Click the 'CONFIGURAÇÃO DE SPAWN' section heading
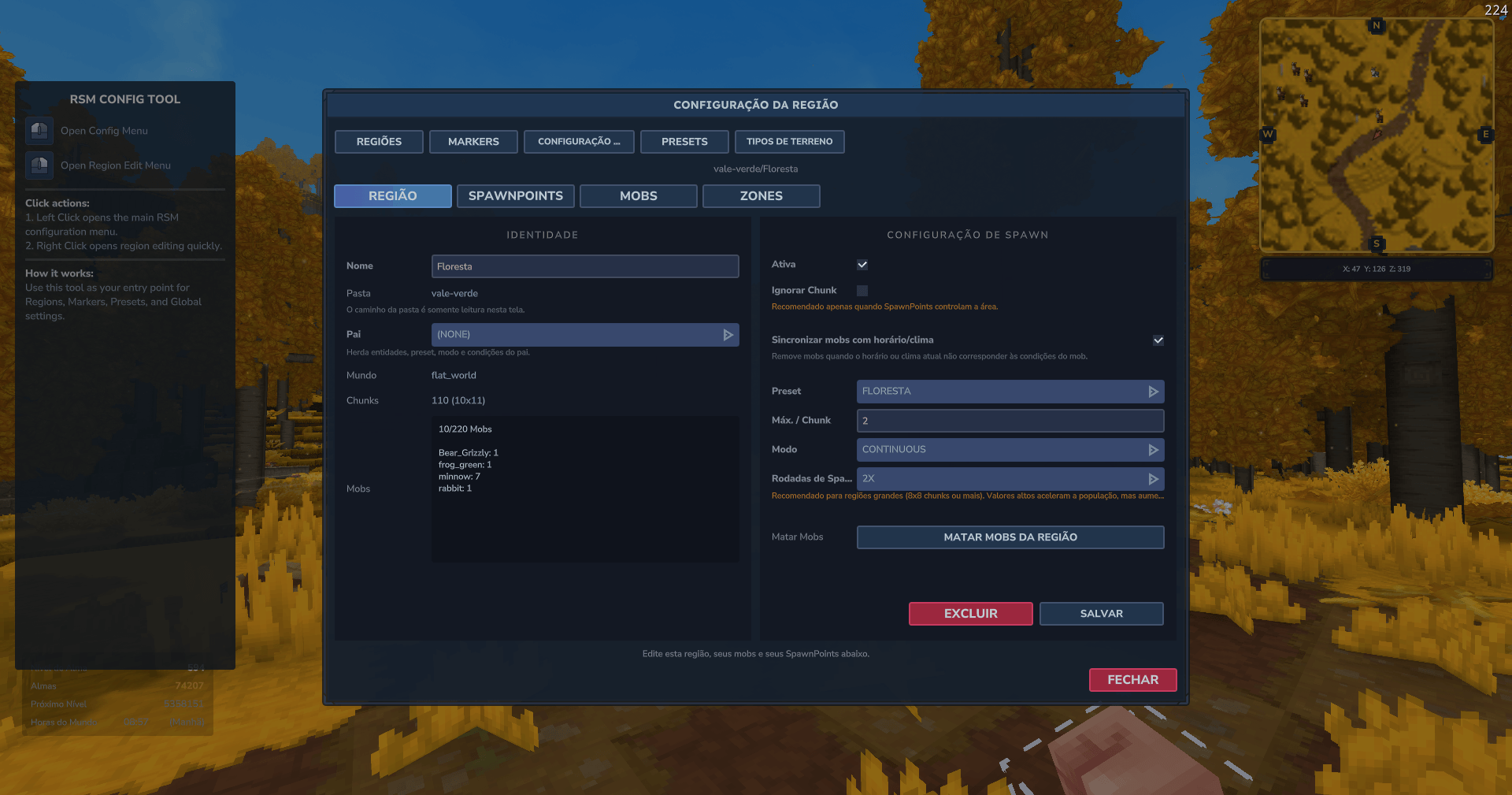The height and width of the screenshot is (795, 1512). point(968,235)
